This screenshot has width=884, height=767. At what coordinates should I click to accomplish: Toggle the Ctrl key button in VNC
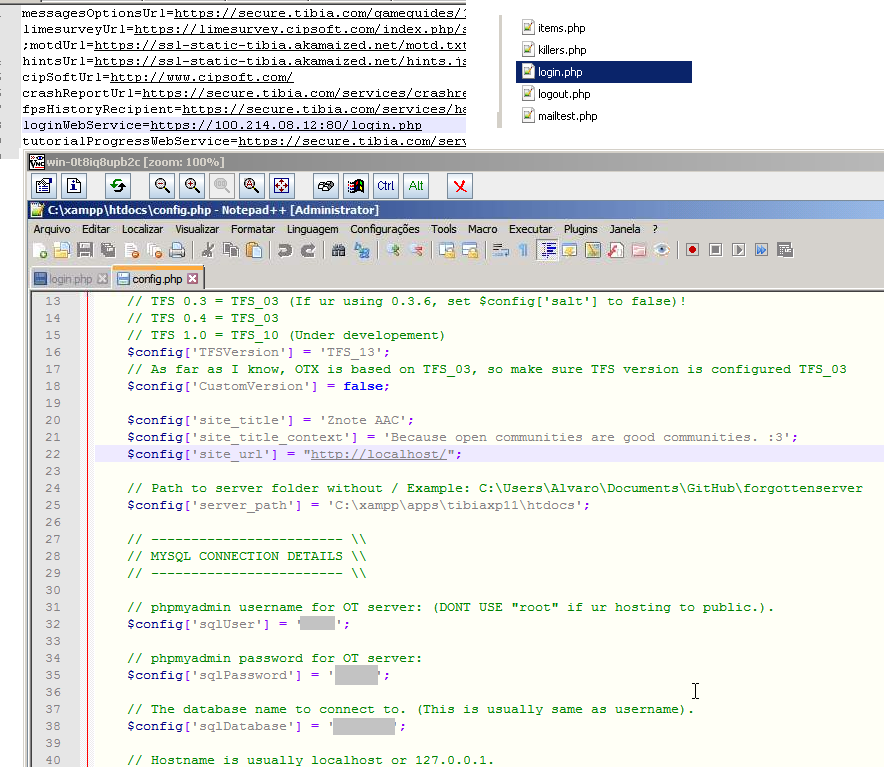[x=386, y=186]
